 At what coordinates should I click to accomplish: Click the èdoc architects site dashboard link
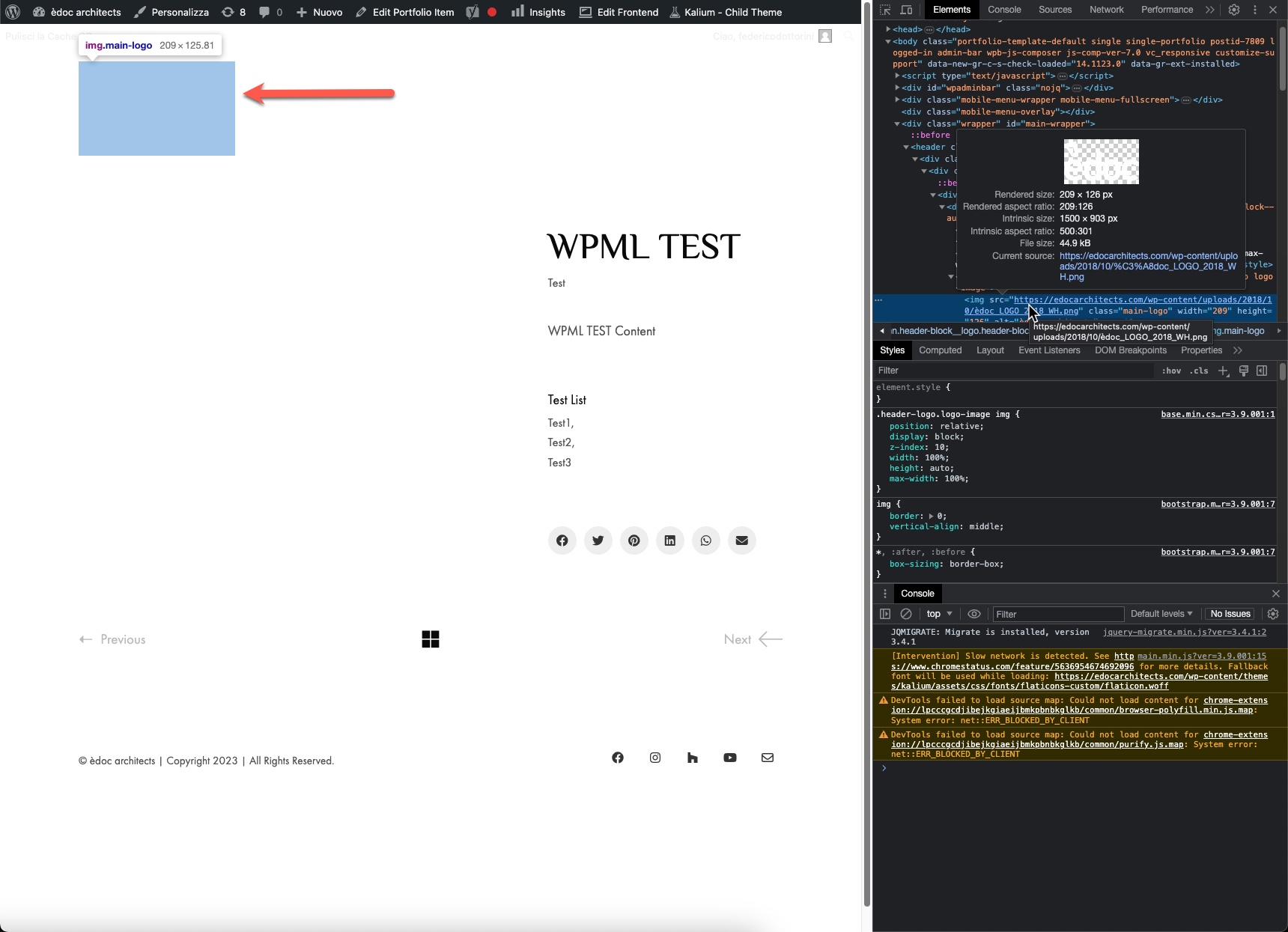pyautogui.click(x=77, y=12)
